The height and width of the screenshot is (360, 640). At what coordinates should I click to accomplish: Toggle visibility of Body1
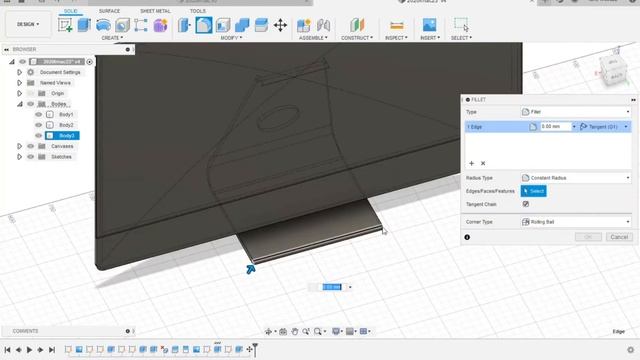pyautogui.click(x=39, y=114)
